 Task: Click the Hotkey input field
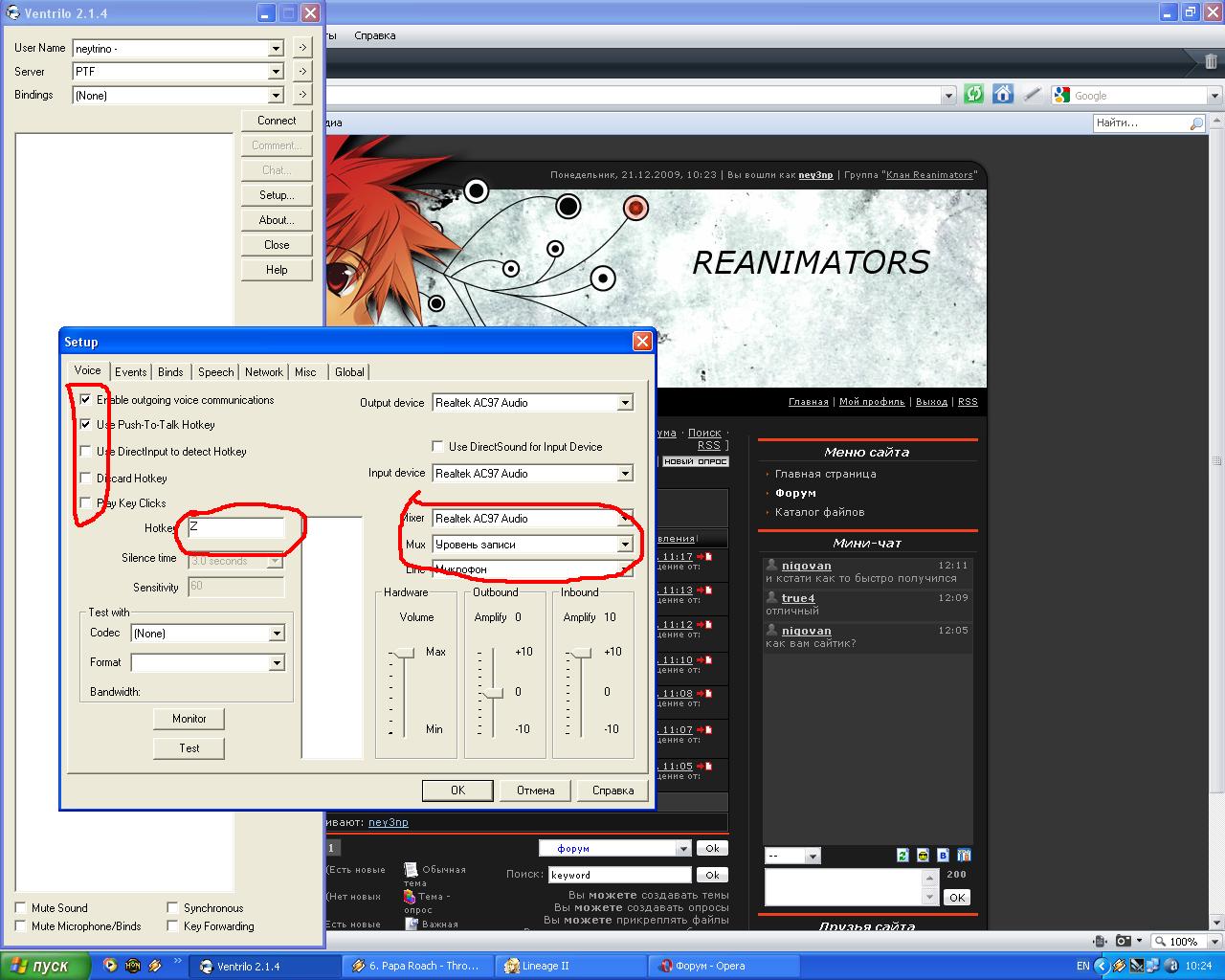pos(236,528)
